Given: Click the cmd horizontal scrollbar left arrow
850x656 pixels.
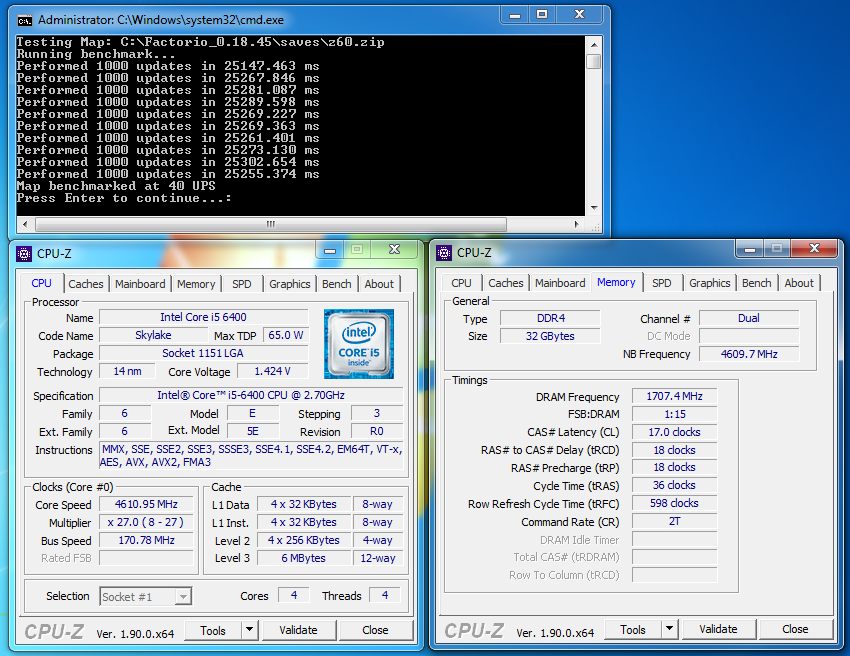Looking at the screenshot, I should pos(24,224).
